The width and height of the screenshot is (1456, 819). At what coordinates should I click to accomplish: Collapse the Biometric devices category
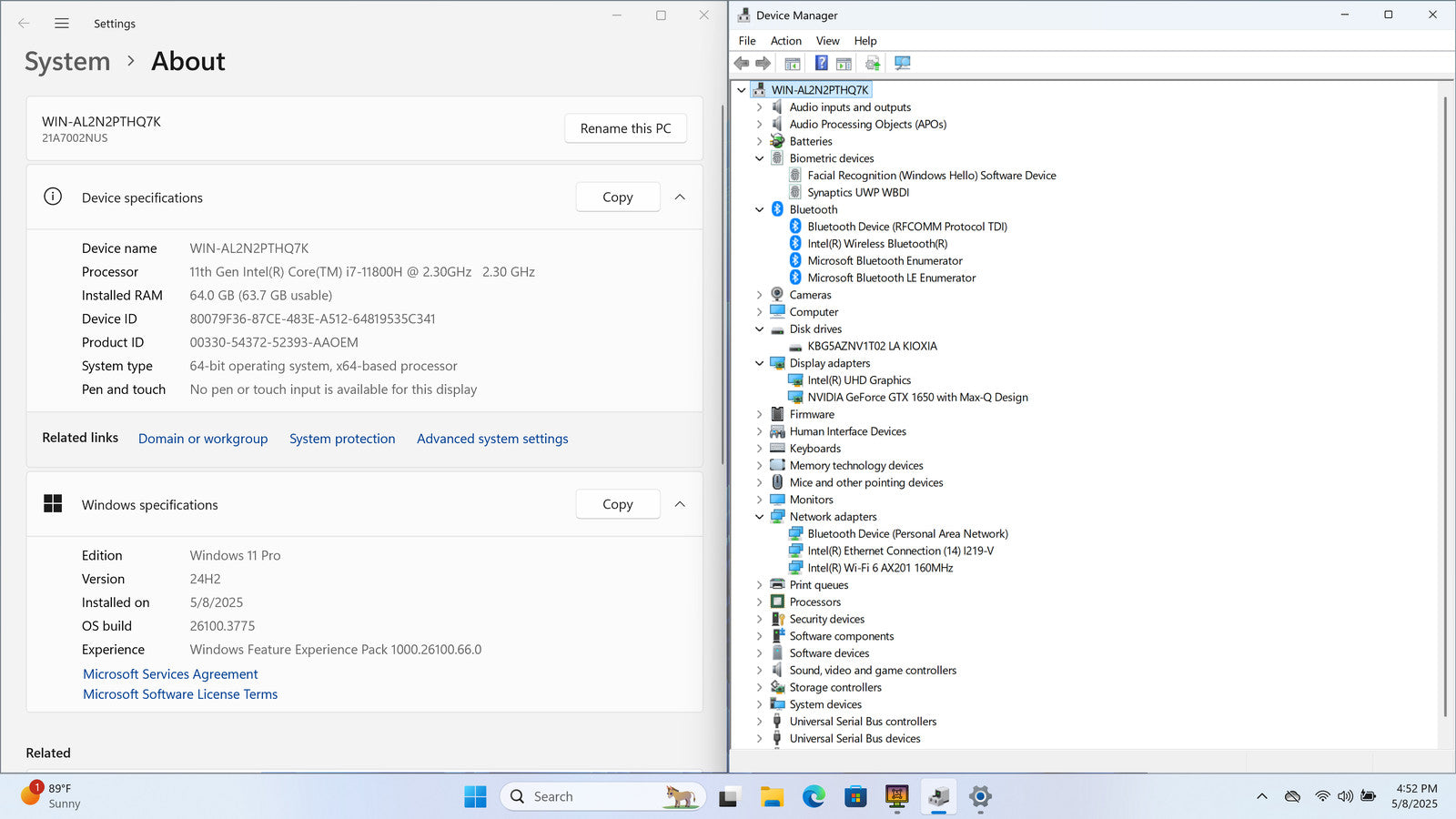760,158
